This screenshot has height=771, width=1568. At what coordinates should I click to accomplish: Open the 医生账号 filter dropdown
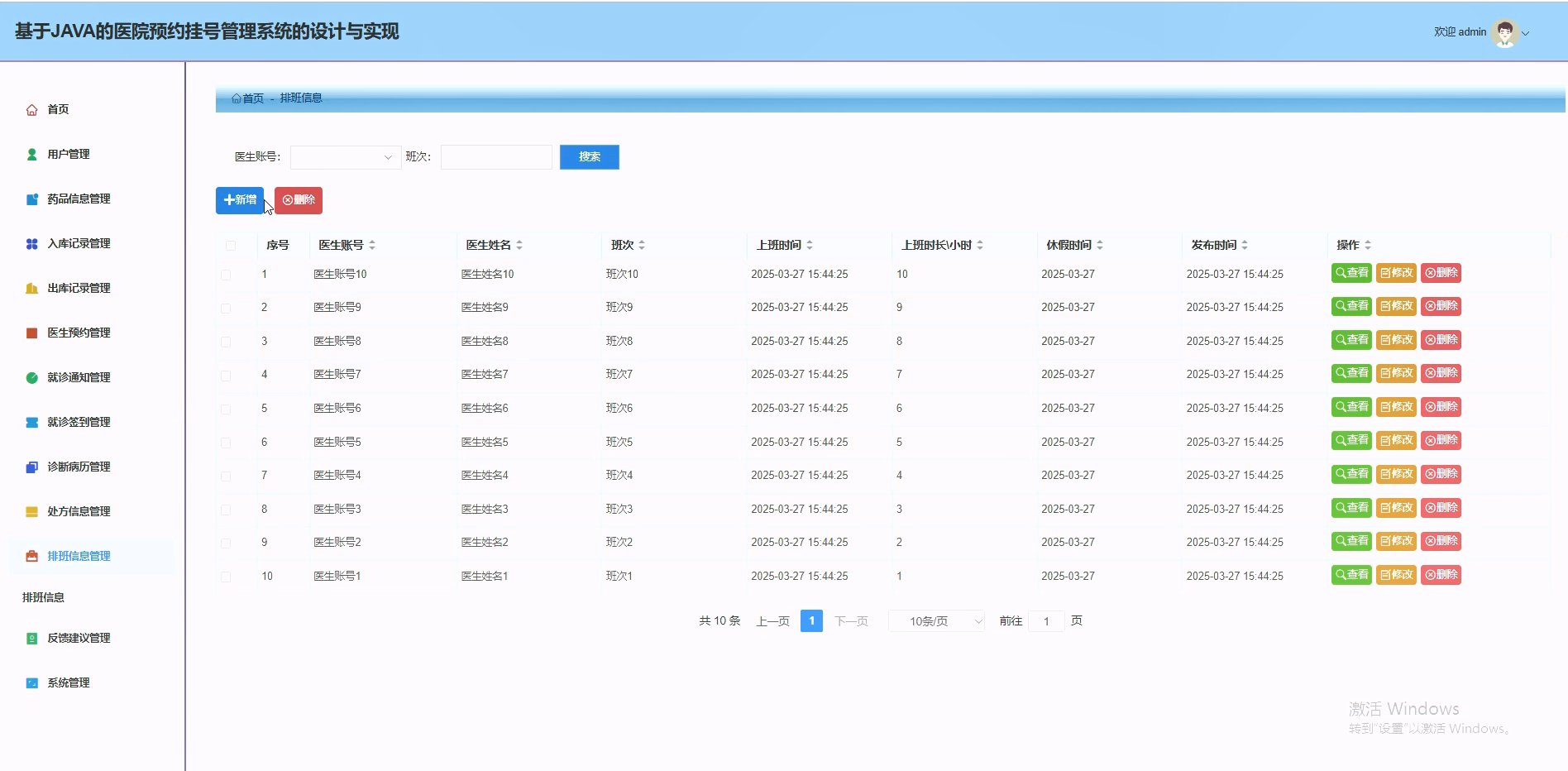pyautogui.click(x=346, y=157)
